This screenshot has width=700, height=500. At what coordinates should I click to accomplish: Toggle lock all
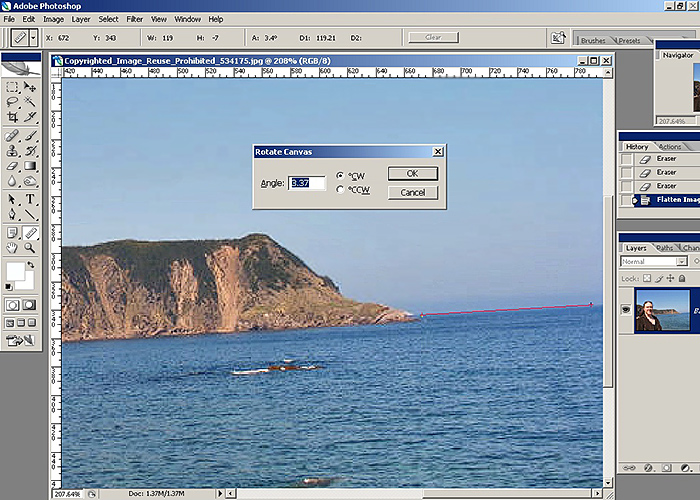pyautogui.click(x=682, y=279)
